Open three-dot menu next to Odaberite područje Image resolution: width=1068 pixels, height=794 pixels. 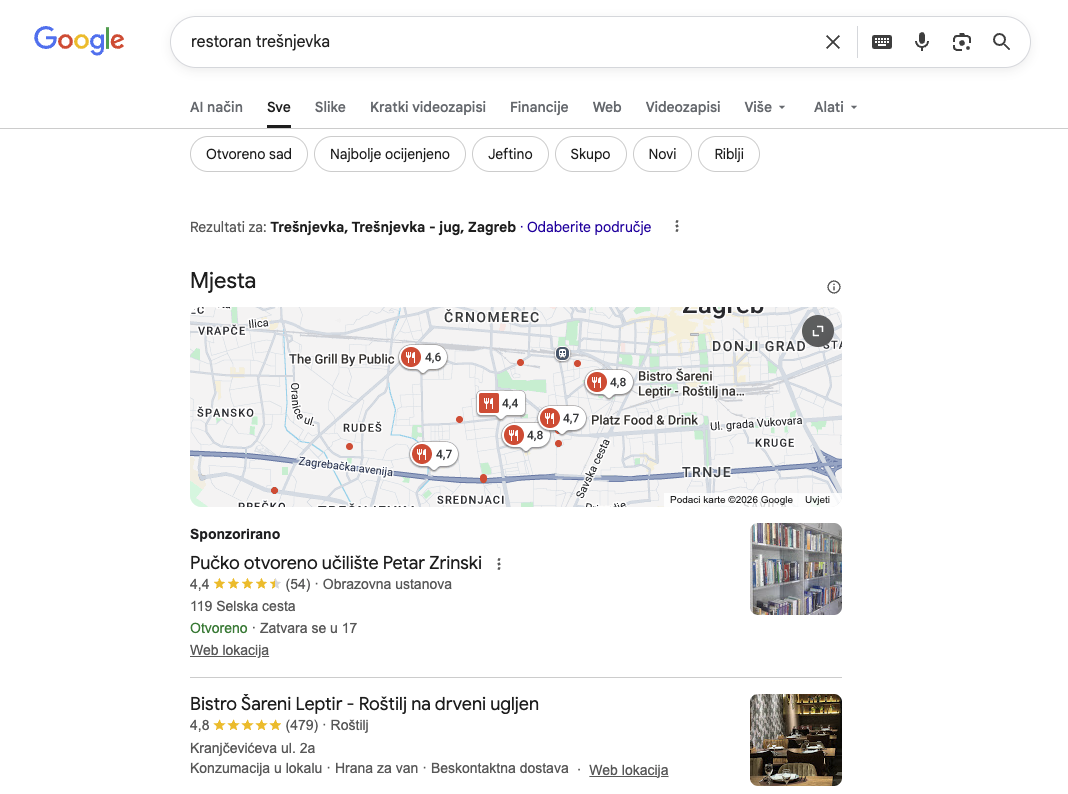point(676,227)
